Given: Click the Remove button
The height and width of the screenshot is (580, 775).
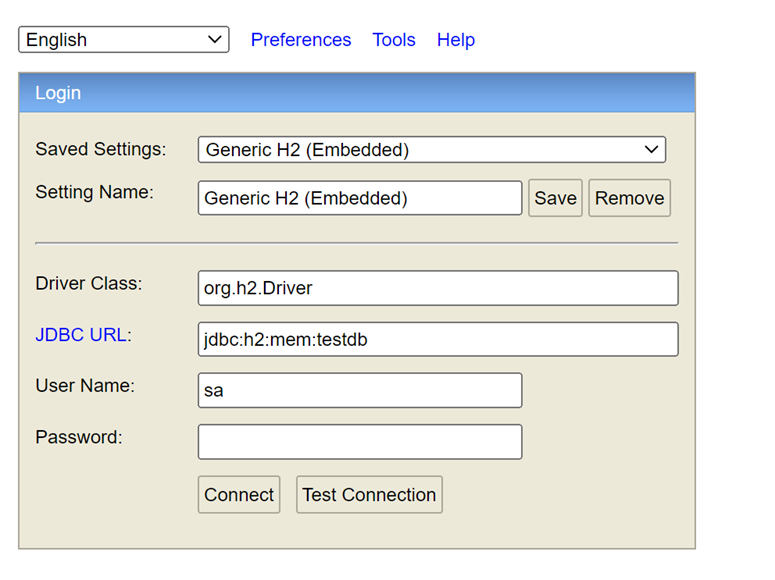Looking at the screenshot, I should coord(629,198).
